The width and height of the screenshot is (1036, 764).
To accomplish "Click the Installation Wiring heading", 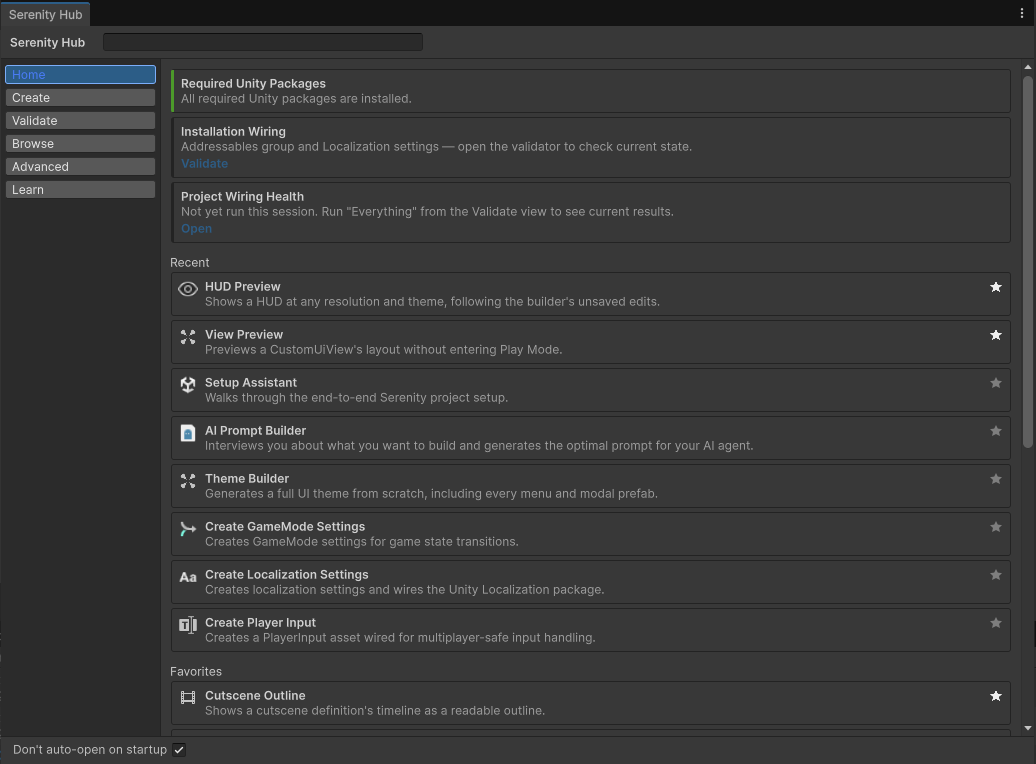I will click(233, 132).
